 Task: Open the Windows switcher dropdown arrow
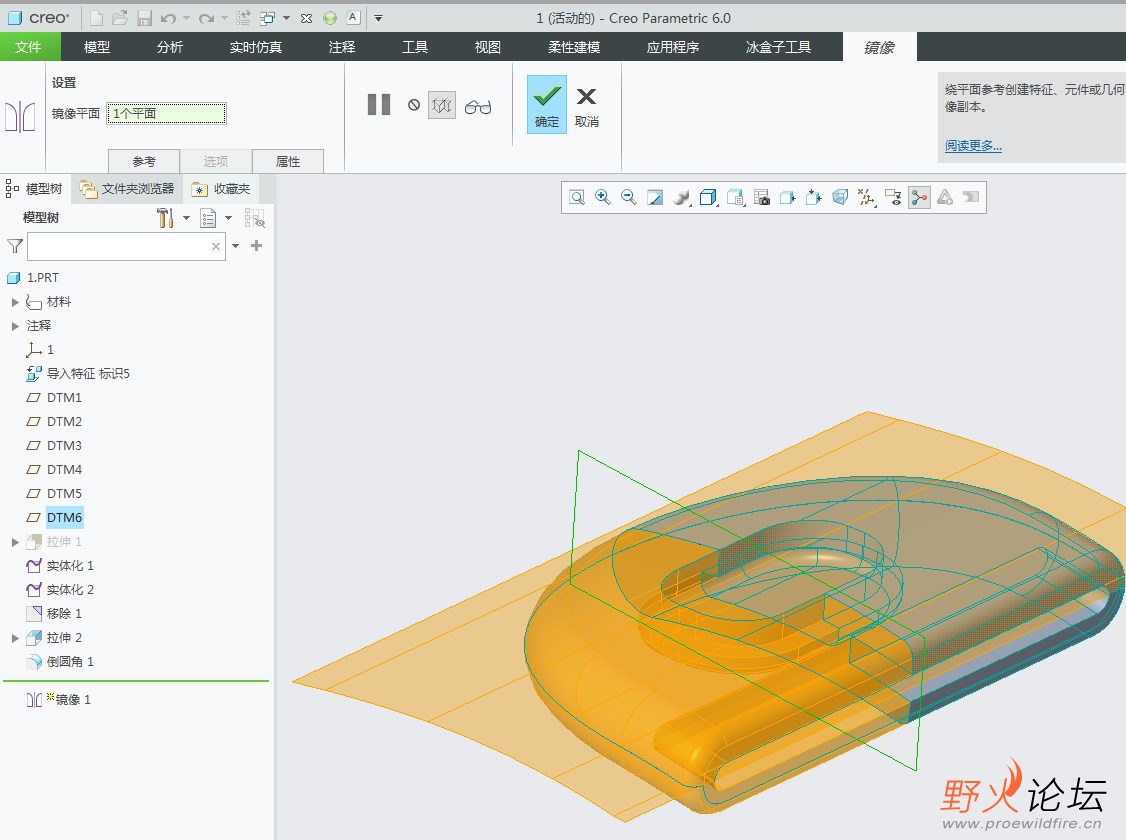click(x=286, y=18)
